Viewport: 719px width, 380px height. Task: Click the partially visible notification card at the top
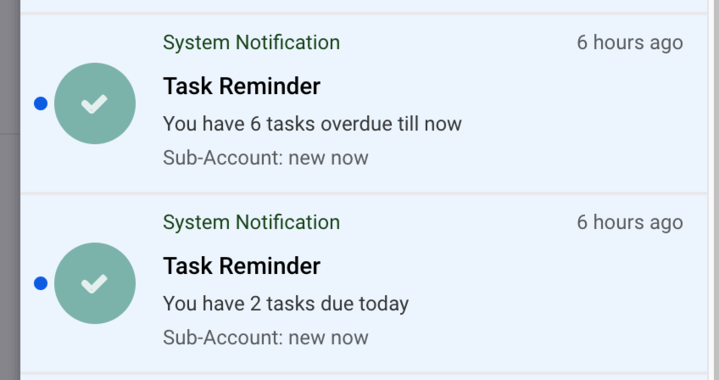coord(364,6)
